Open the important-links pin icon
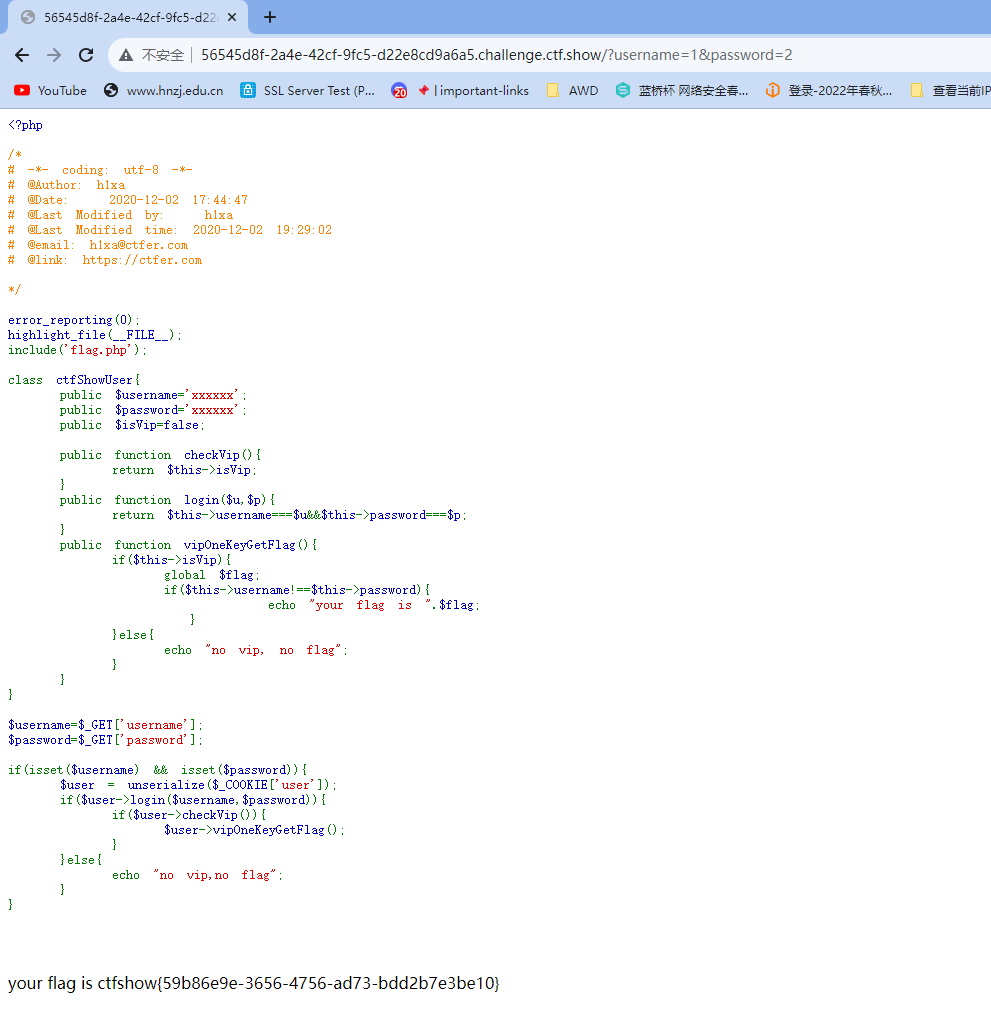Screen dimensions: 991x1022 (x=424, y=91)
